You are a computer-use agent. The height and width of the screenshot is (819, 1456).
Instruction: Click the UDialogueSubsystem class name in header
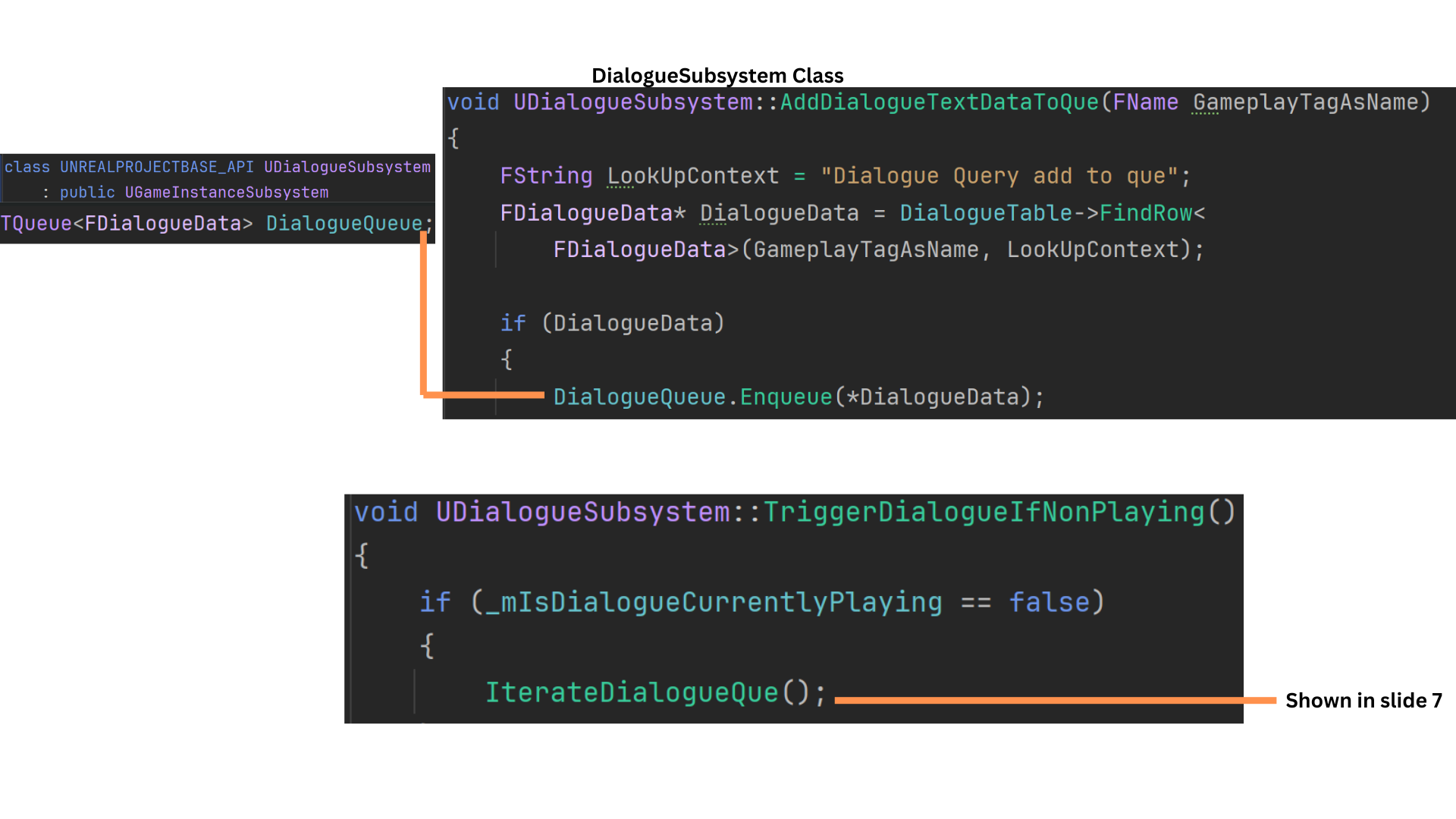point(347,167)
